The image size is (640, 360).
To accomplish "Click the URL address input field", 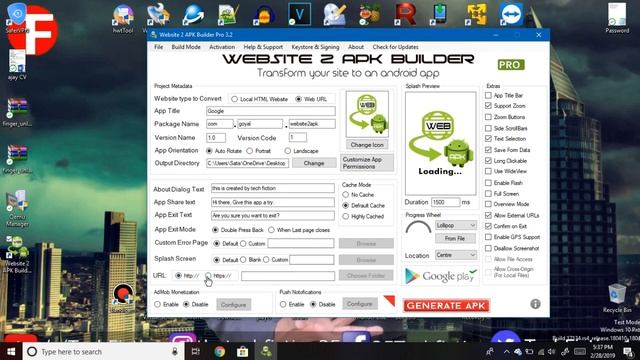I will (x=288, y=276).
